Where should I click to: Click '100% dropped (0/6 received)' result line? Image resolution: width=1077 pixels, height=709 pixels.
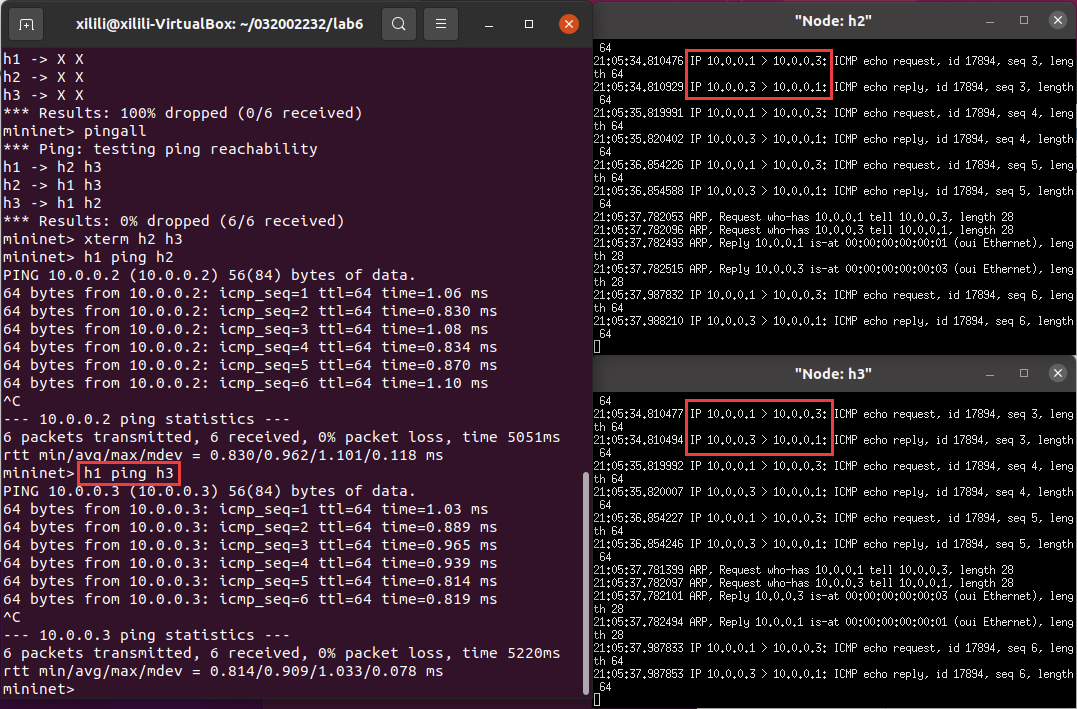[183, 113]
